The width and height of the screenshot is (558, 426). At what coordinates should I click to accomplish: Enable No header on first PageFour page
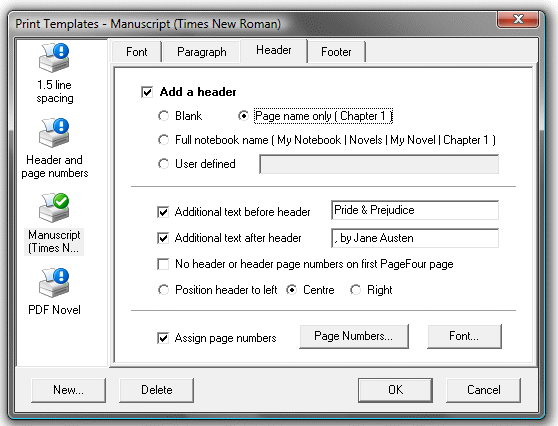point(163,264)
